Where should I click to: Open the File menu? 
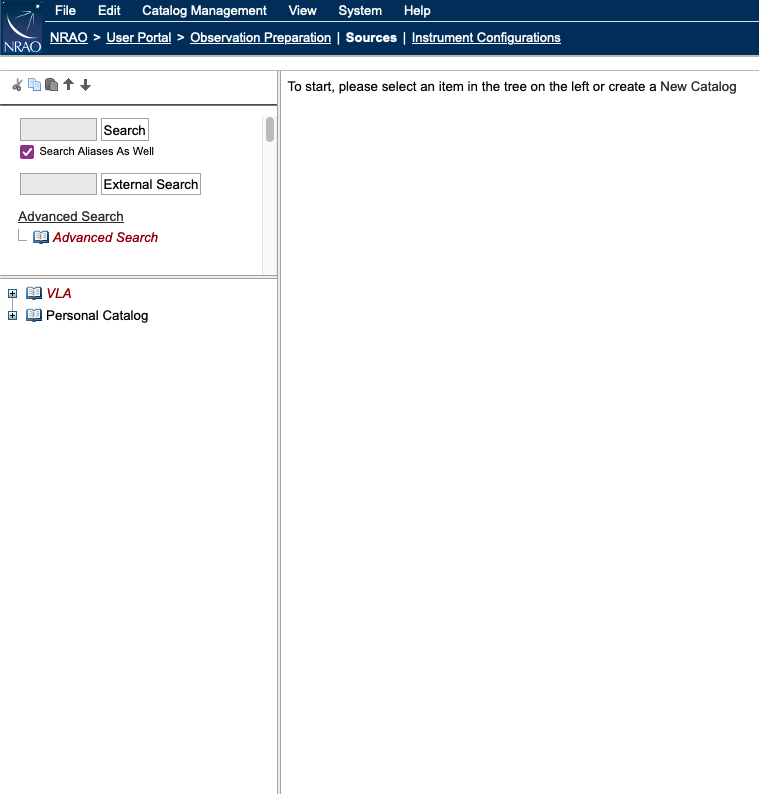pos(65,11)
